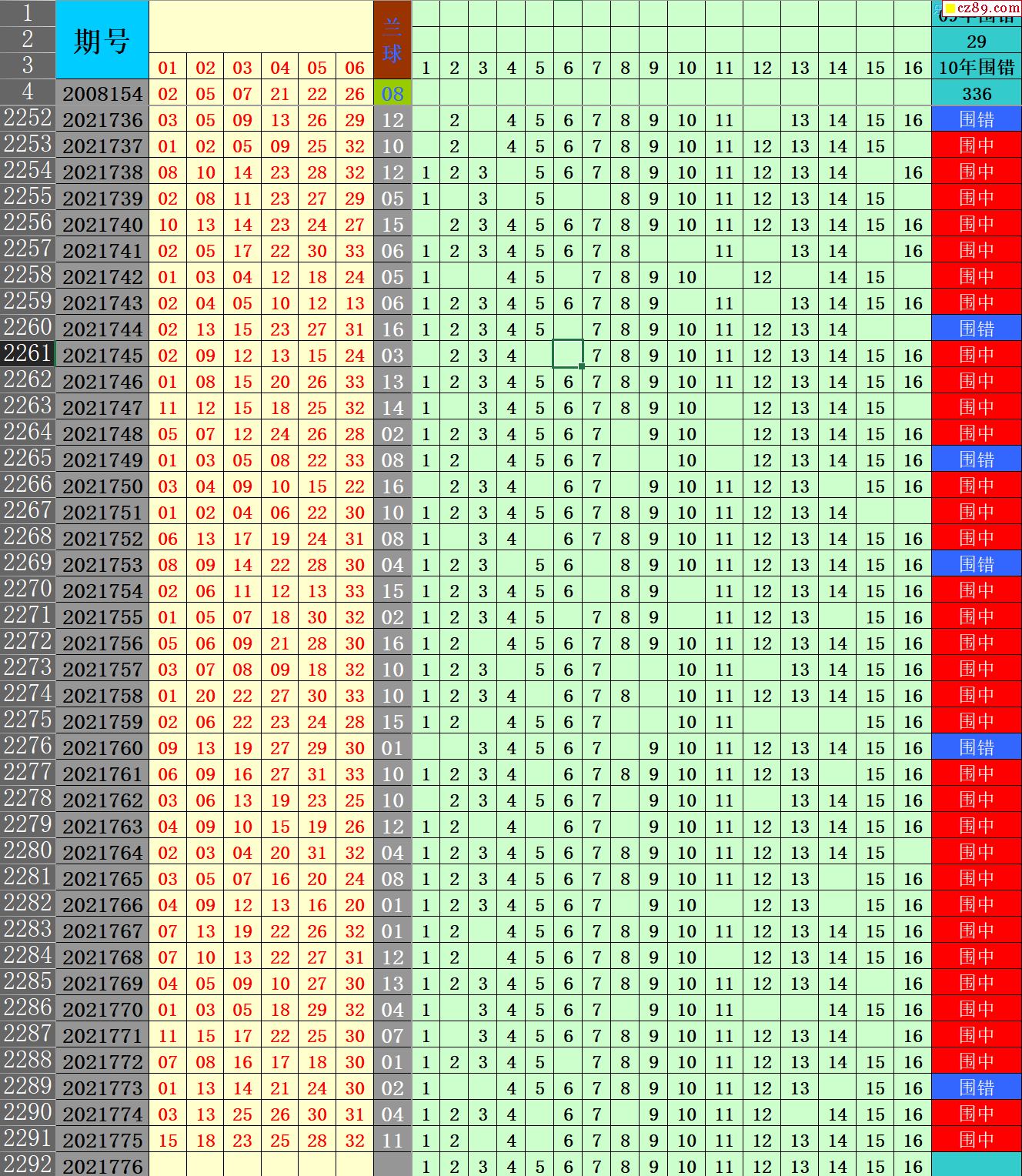
Task: Click the 兰球 column header
Action: click(392, 40)
